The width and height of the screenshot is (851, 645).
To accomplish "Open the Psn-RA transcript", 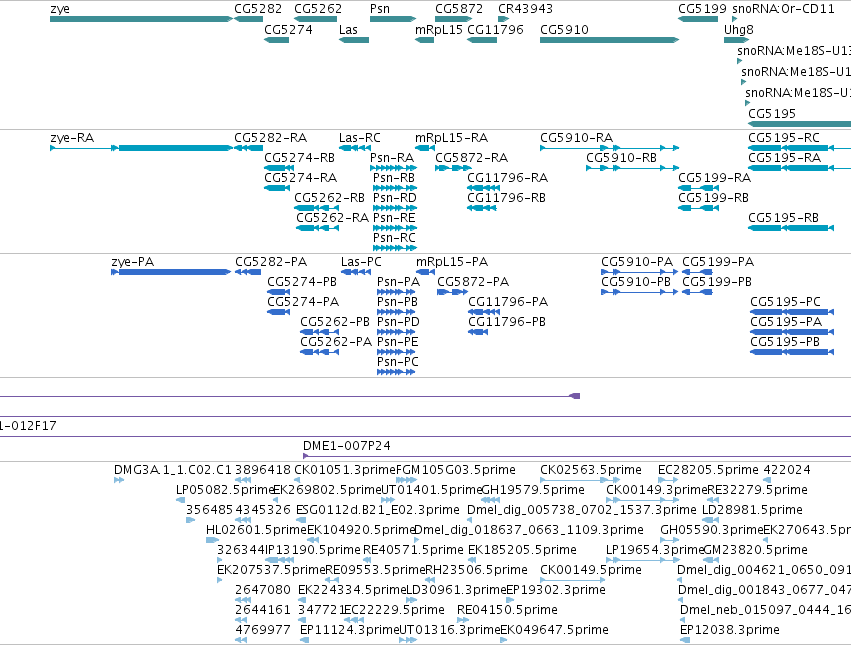I will point(393,168).
